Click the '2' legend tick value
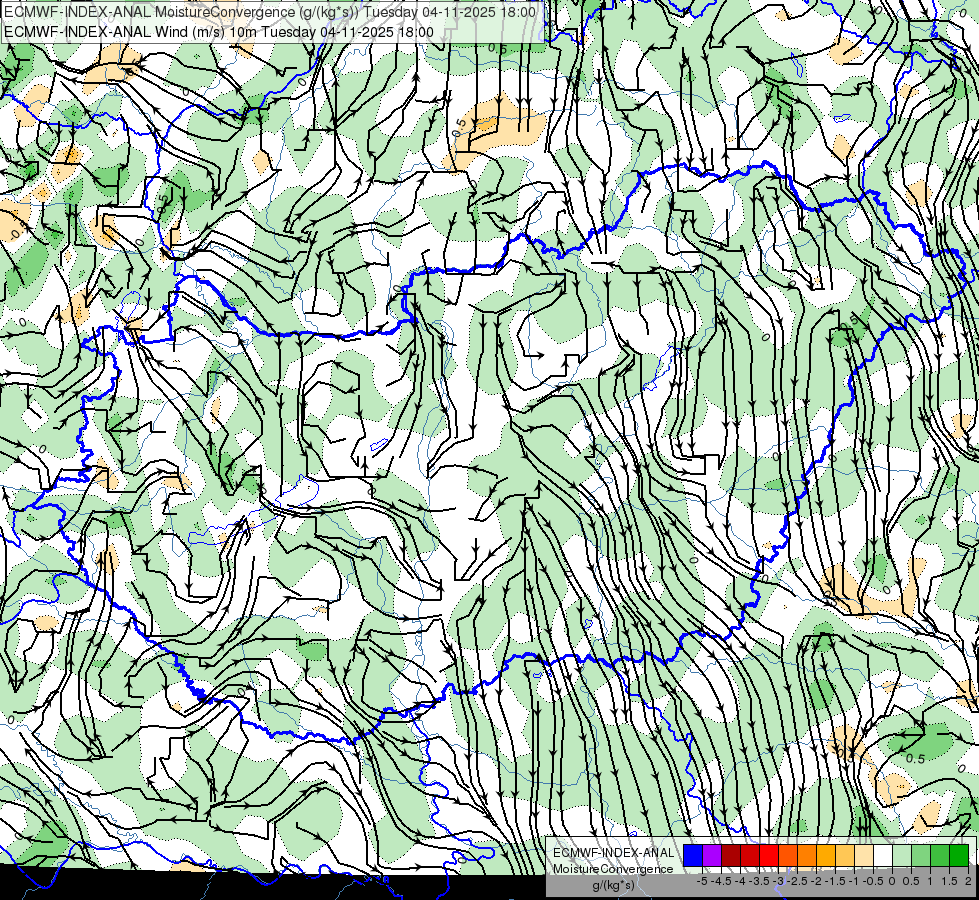The height and width of the screenshot is (900, 979). click(968, 881)
